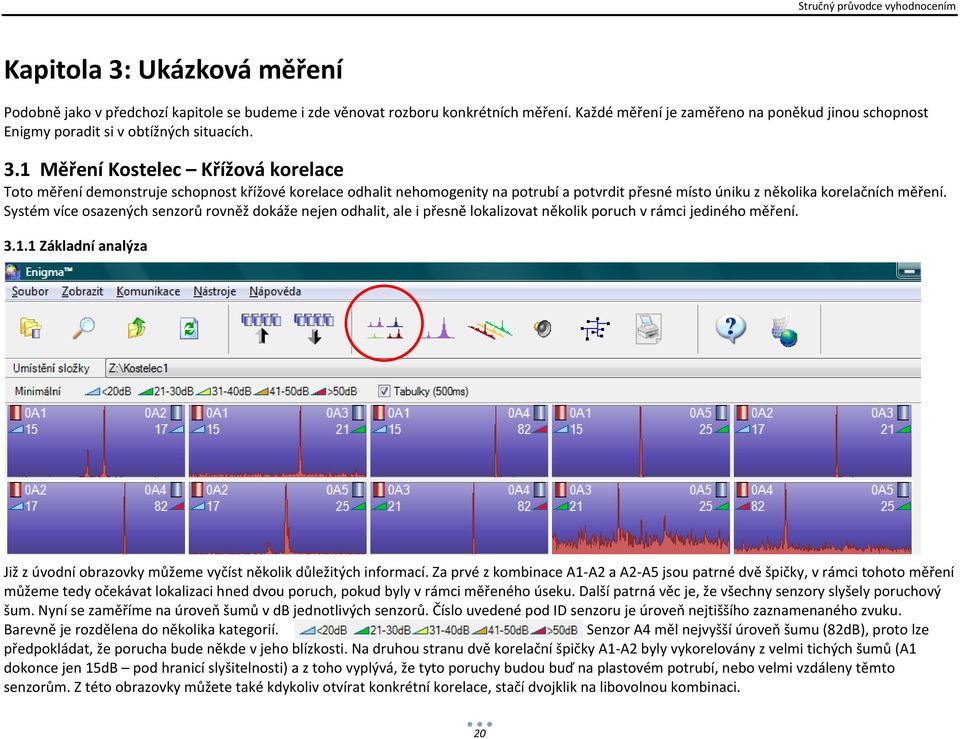The width and height of the screenshot is (960, 739).
Task: Click red sensor icon in 0A1–0A2 panel
Action: (x=15, y=413)
